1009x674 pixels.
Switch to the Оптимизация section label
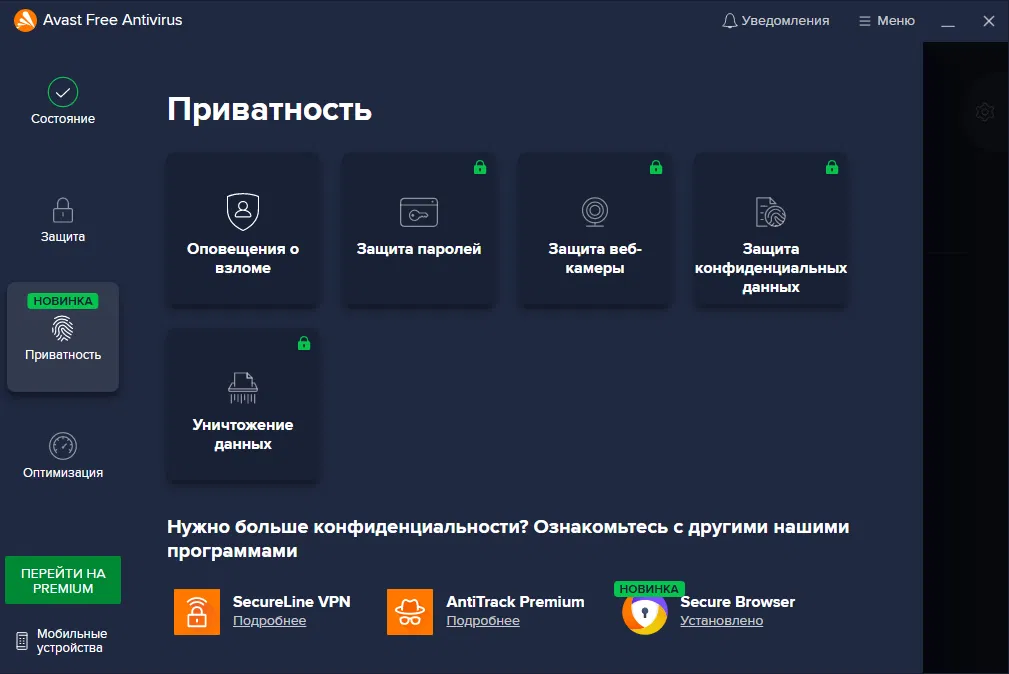click(63, 473)
